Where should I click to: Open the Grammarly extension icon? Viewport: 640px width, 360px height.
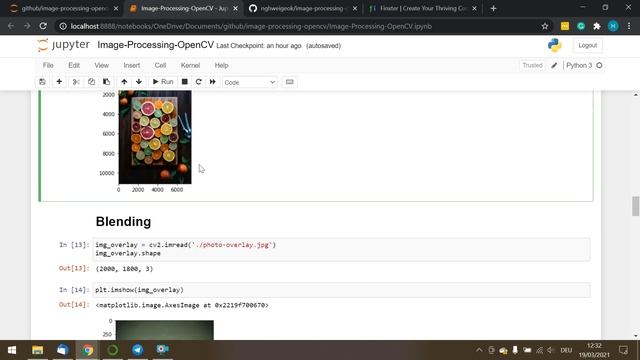(x=581, y=26)
